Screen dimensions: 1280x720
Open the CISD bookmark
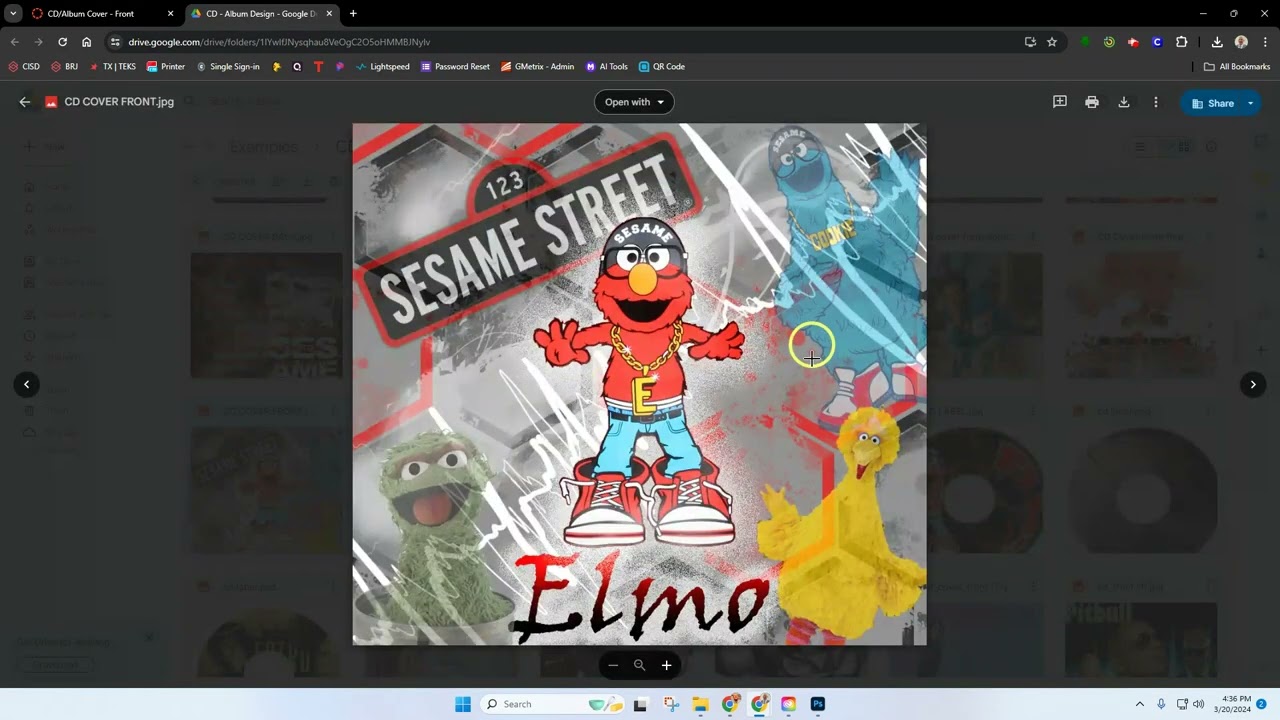pyautogui.click(x=24, y=67)
